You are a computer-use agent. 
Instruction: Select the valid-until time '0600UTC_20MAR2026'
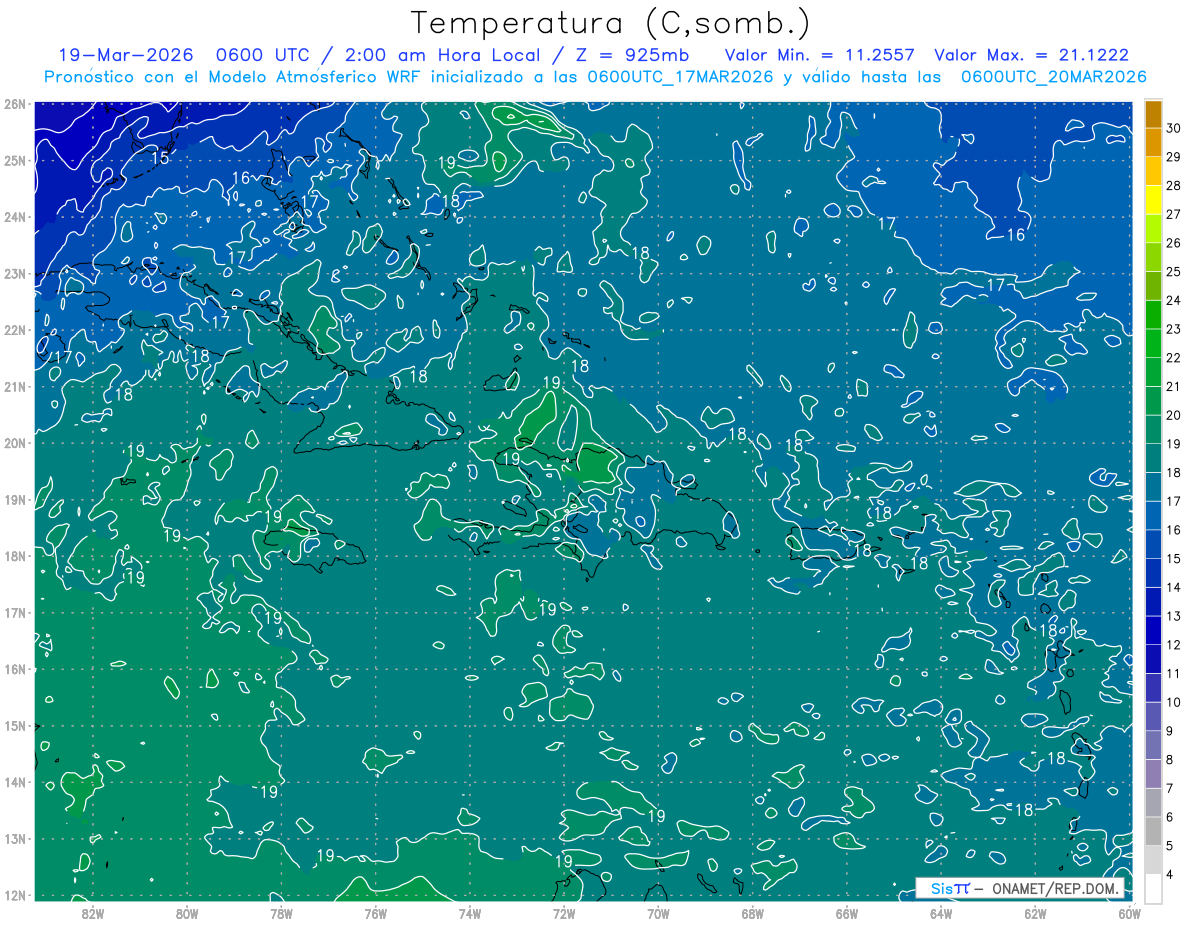1053,77
